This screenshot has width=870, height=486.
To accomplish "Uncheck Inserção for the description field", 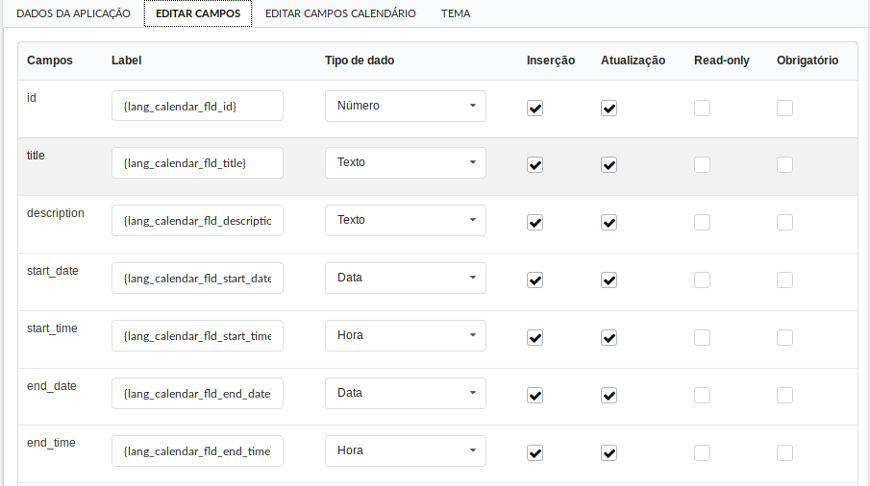I will pos(535,222).
